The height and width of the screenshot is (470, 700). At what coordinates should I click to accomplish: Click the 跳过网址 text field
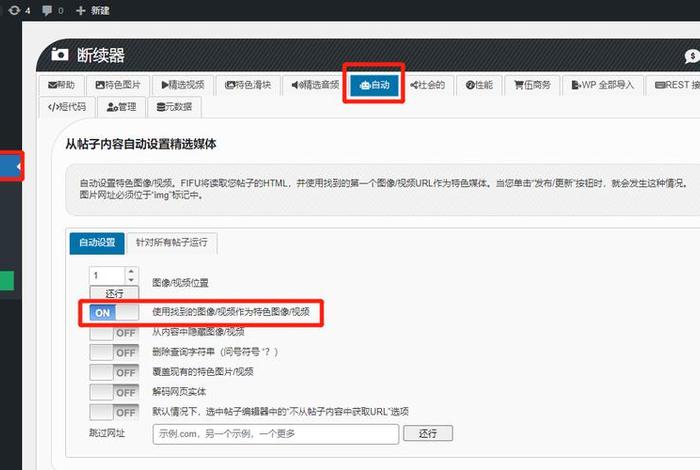pos(275,434)
